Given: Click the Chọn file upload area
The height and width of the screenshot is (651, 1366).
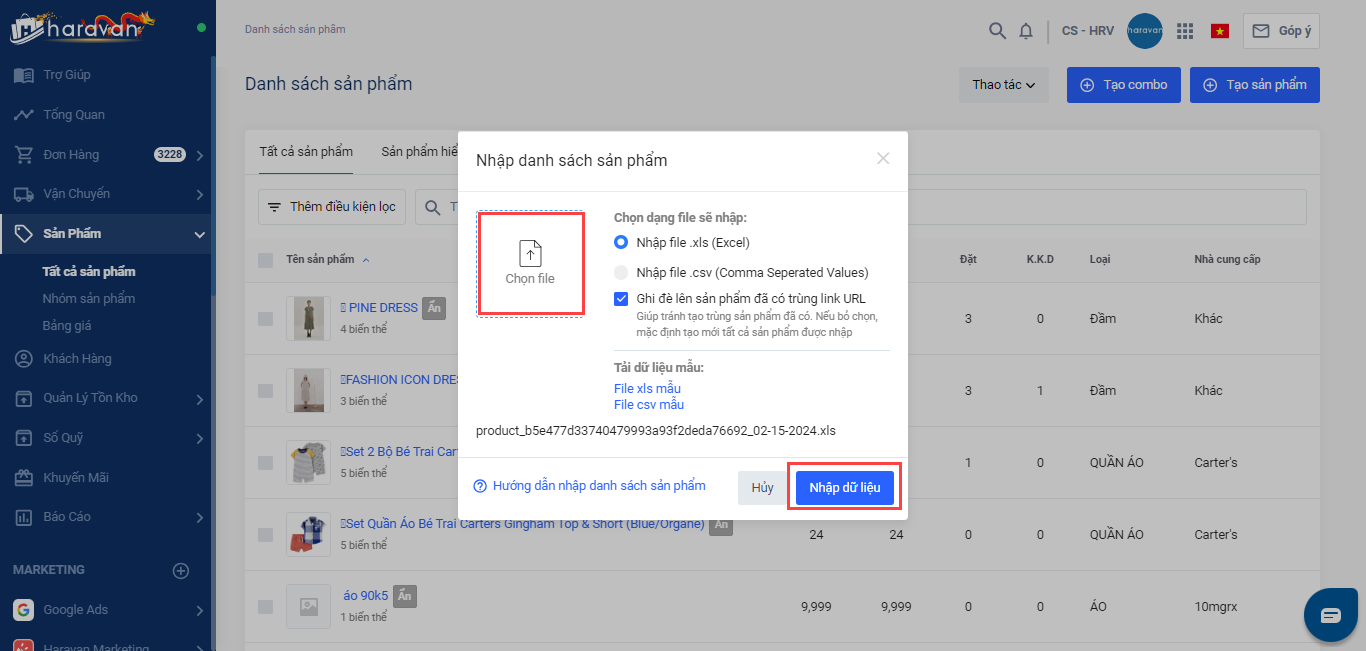Looking at the screenshot, I should point(530,264).
